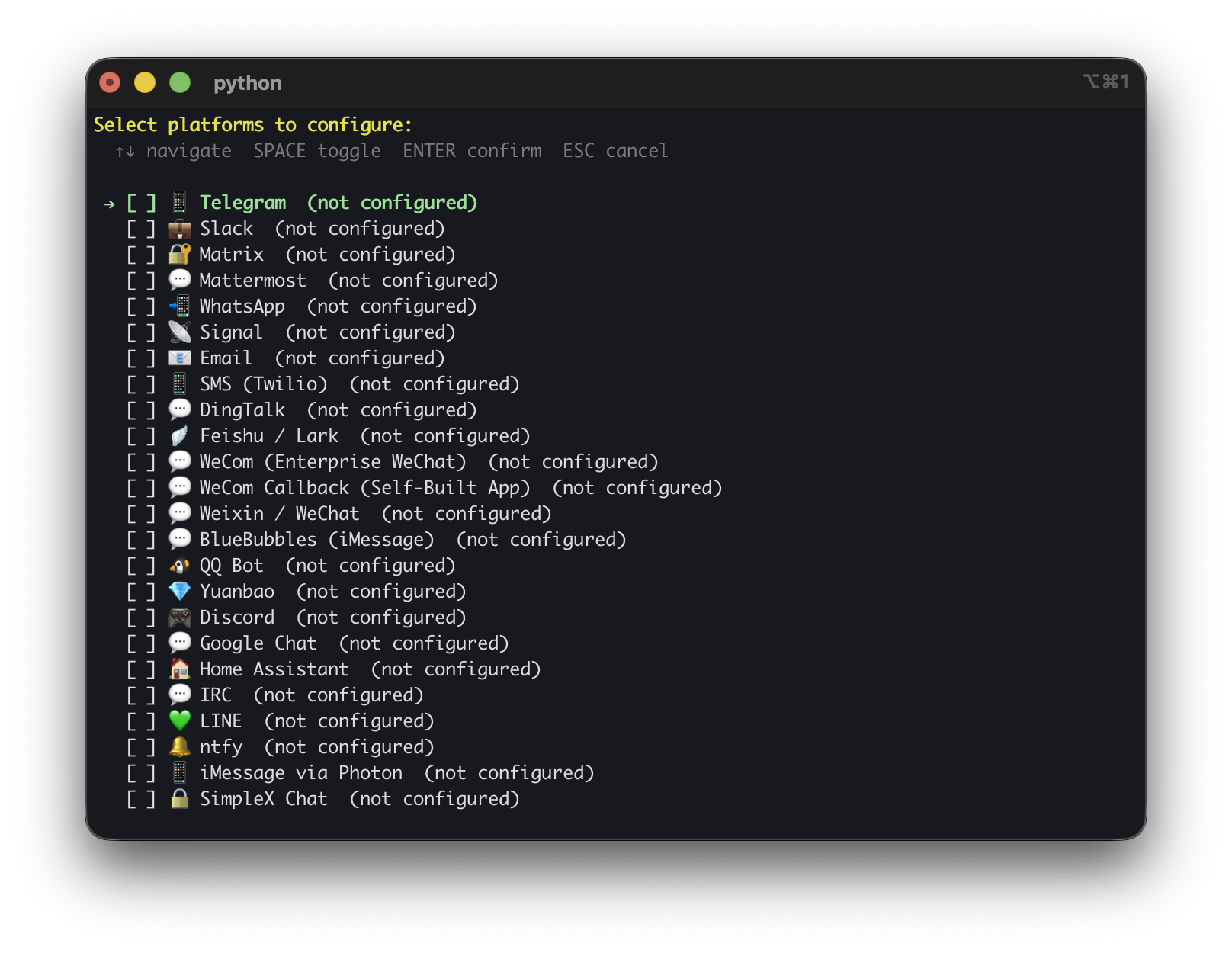Click the game controller icon for Discord

click(x=179, y=618)
